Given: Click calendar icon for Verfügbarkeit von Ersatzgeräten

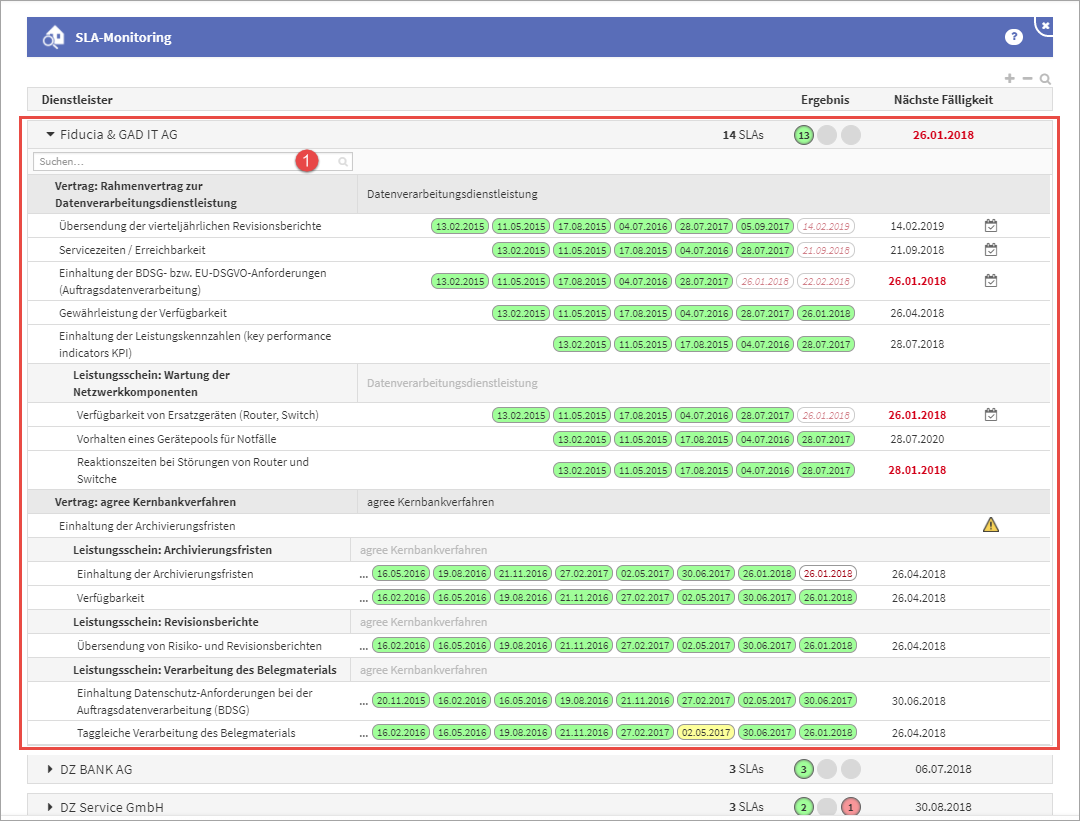Looking at the screenshot, I should pos(990,415).
